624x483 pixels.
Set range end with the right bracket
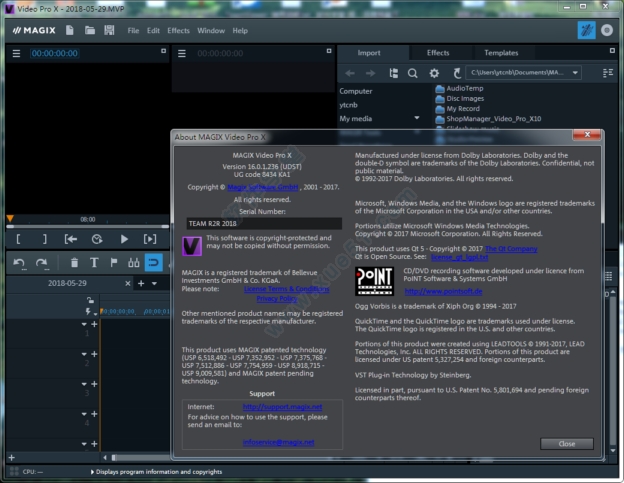pos(45,239)
